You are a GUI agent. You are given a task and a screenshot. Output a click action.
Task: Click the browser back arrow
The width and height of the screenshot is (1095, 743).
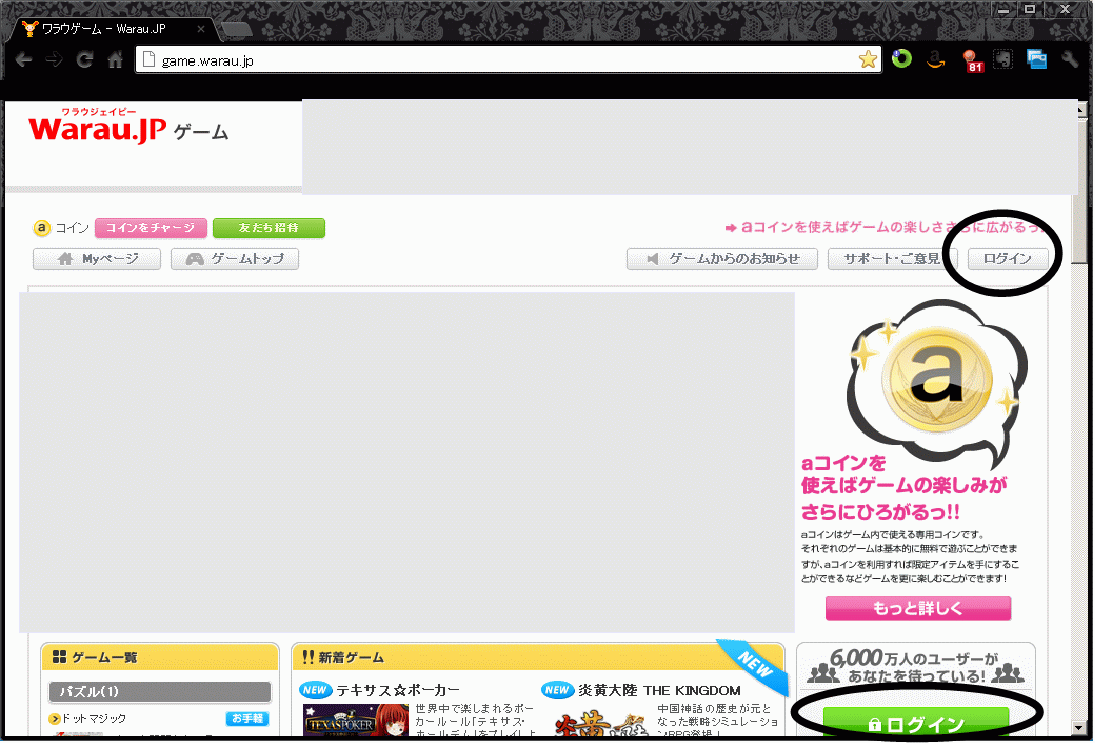(x=24, y=60)
